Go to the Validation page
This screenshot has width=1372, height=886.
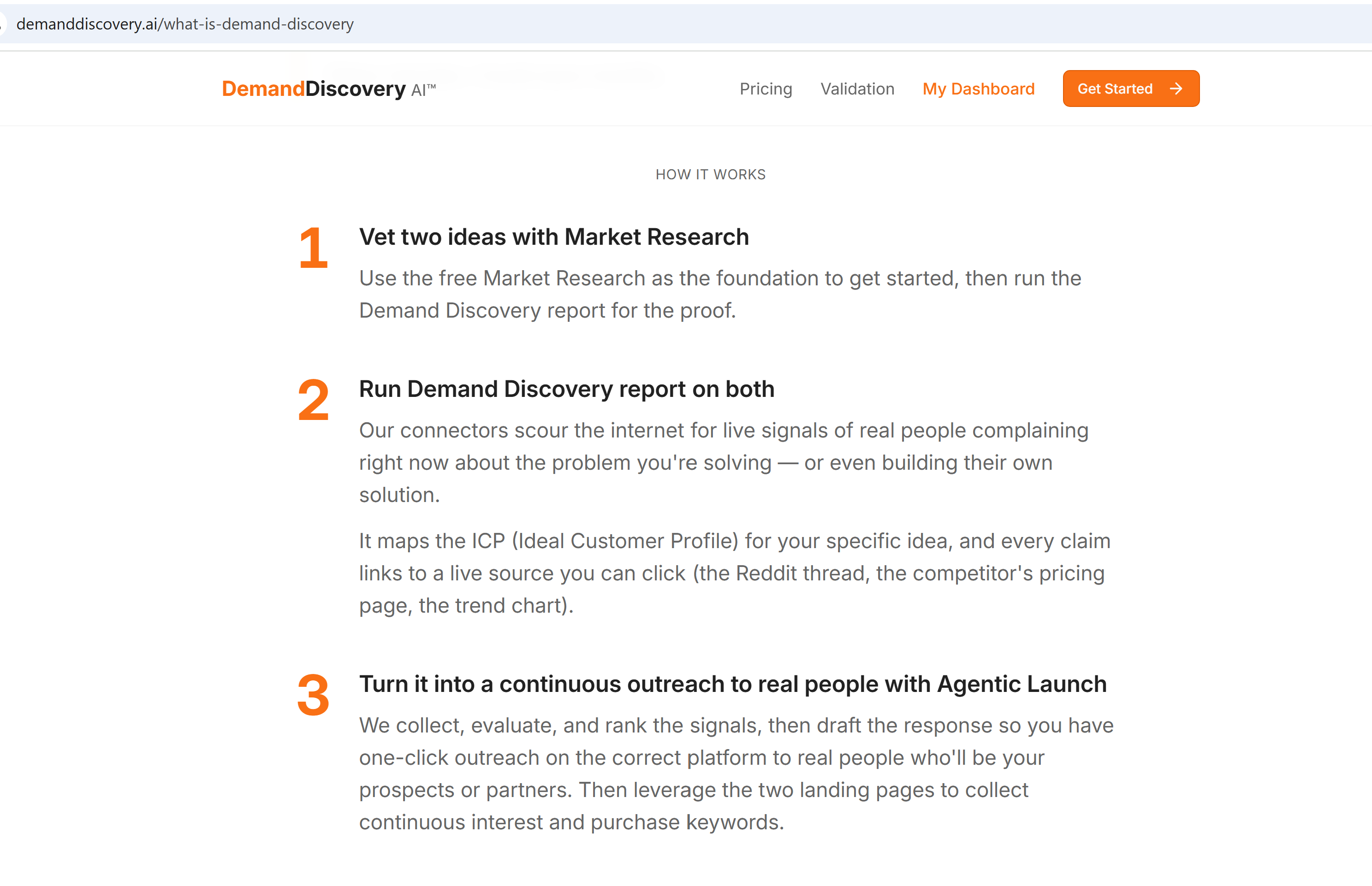coord(857,89)
